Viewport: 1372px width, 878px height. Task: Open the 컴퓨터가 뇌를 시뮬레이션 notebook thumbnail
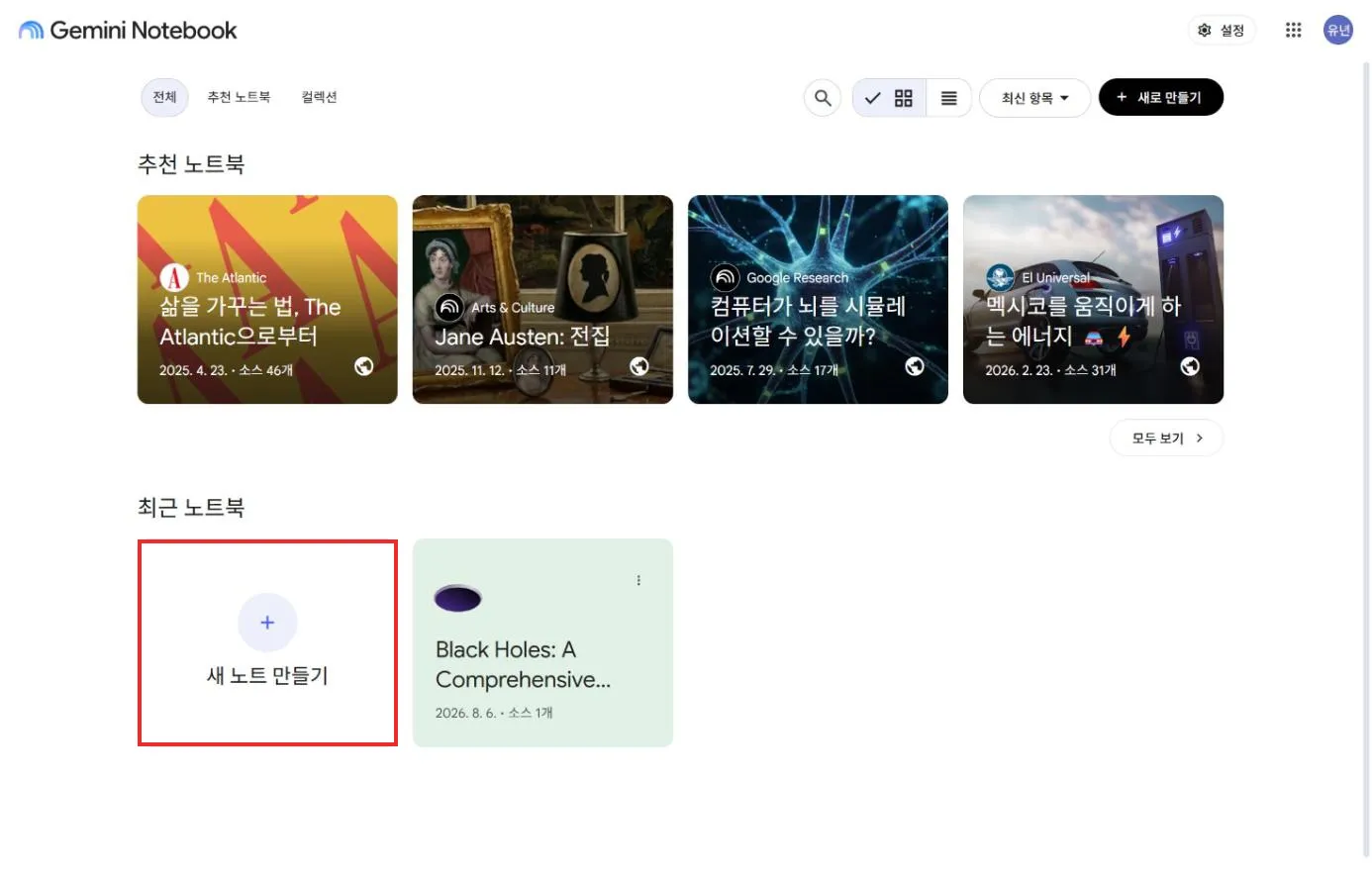click(818, 299)
